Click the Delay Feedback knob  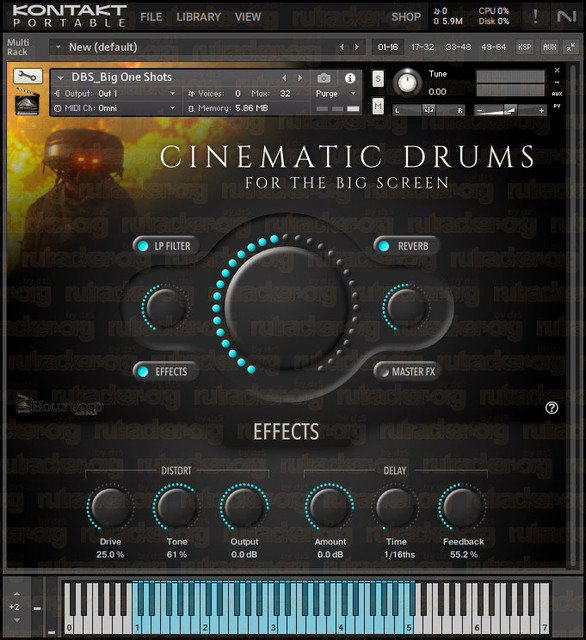(x=462, y=508)
